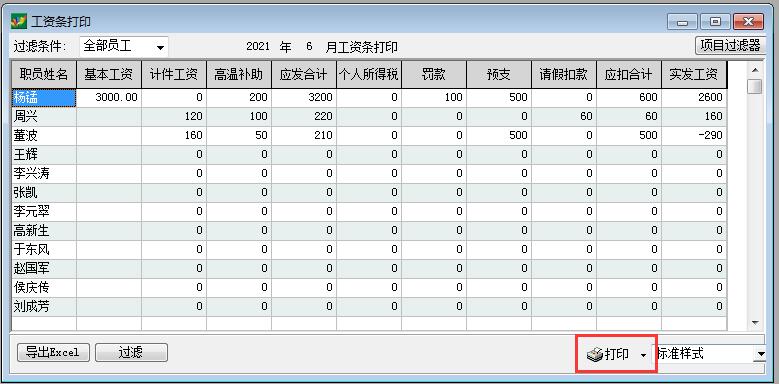779x384 pixels.
Task: Select employee 李兴涛 name cell
Action: point(44,174)
